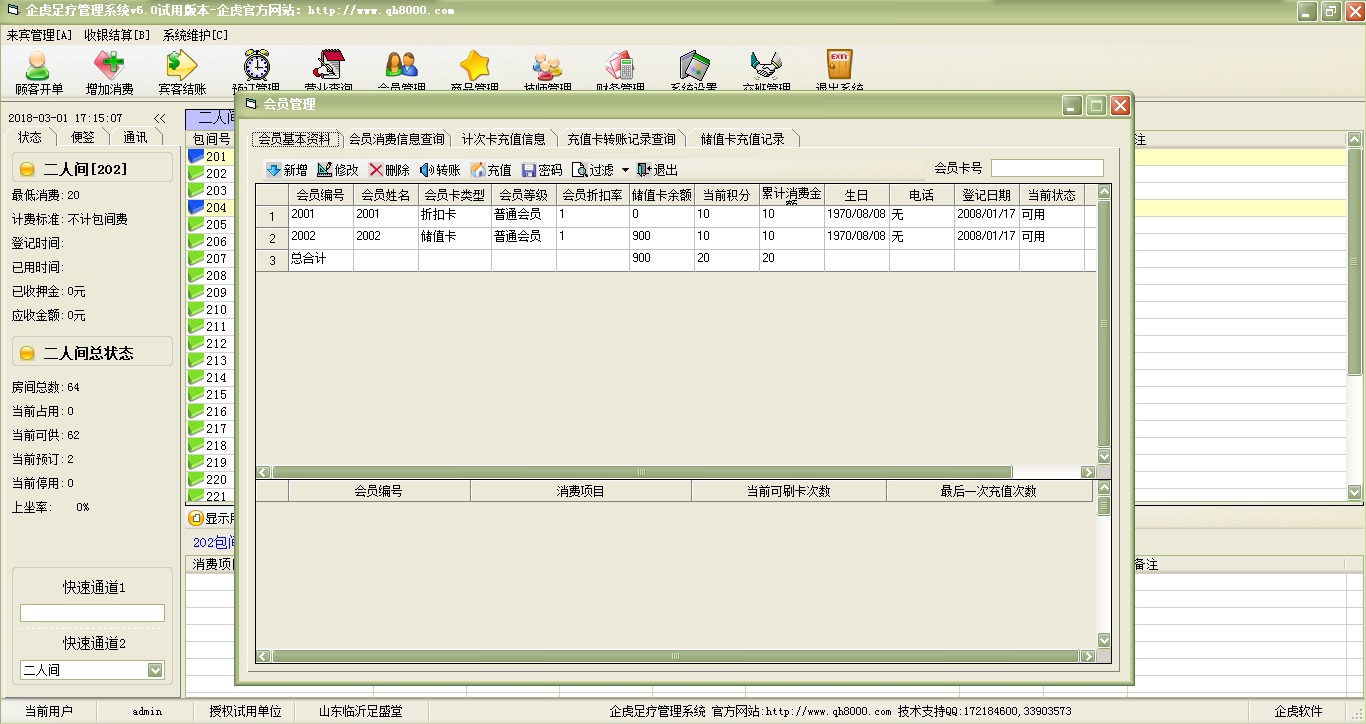
Task: Click 修改 to edit the member
Action: [337, 170]
